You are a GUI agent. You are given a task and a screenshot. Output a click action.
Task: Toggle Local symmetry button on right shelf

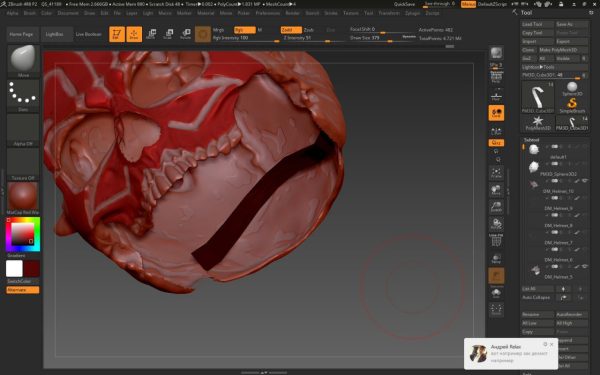[x=496, y=113]
